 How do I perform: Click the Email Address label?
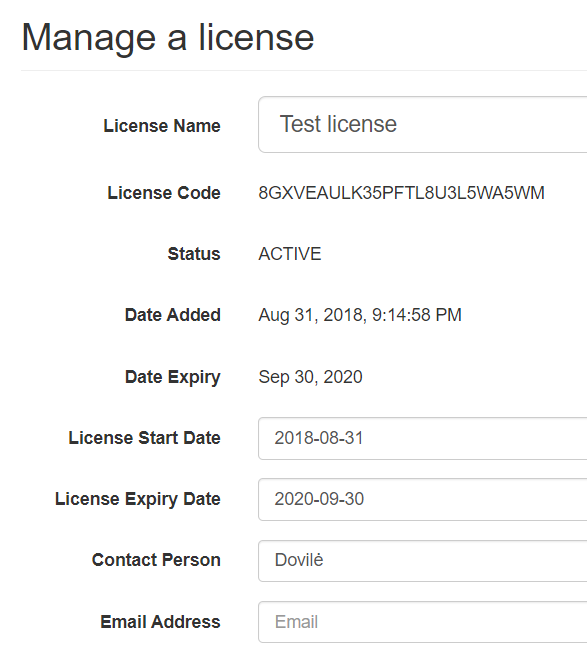[160, 622]
